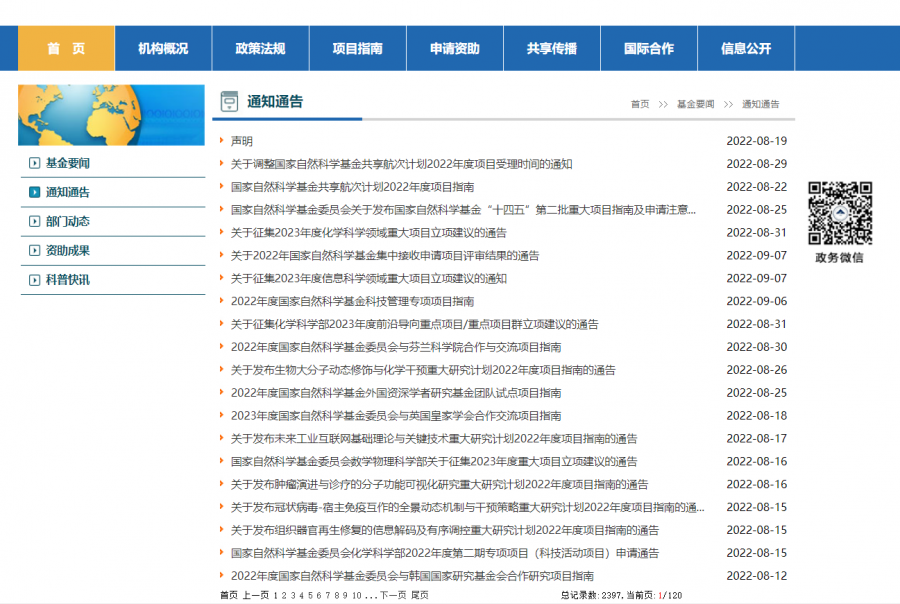Image resolution: width=900 pixels, height=604 pixels.
Task: Click 基金要闻 in the breadcrumb trail
Action: 695,104
